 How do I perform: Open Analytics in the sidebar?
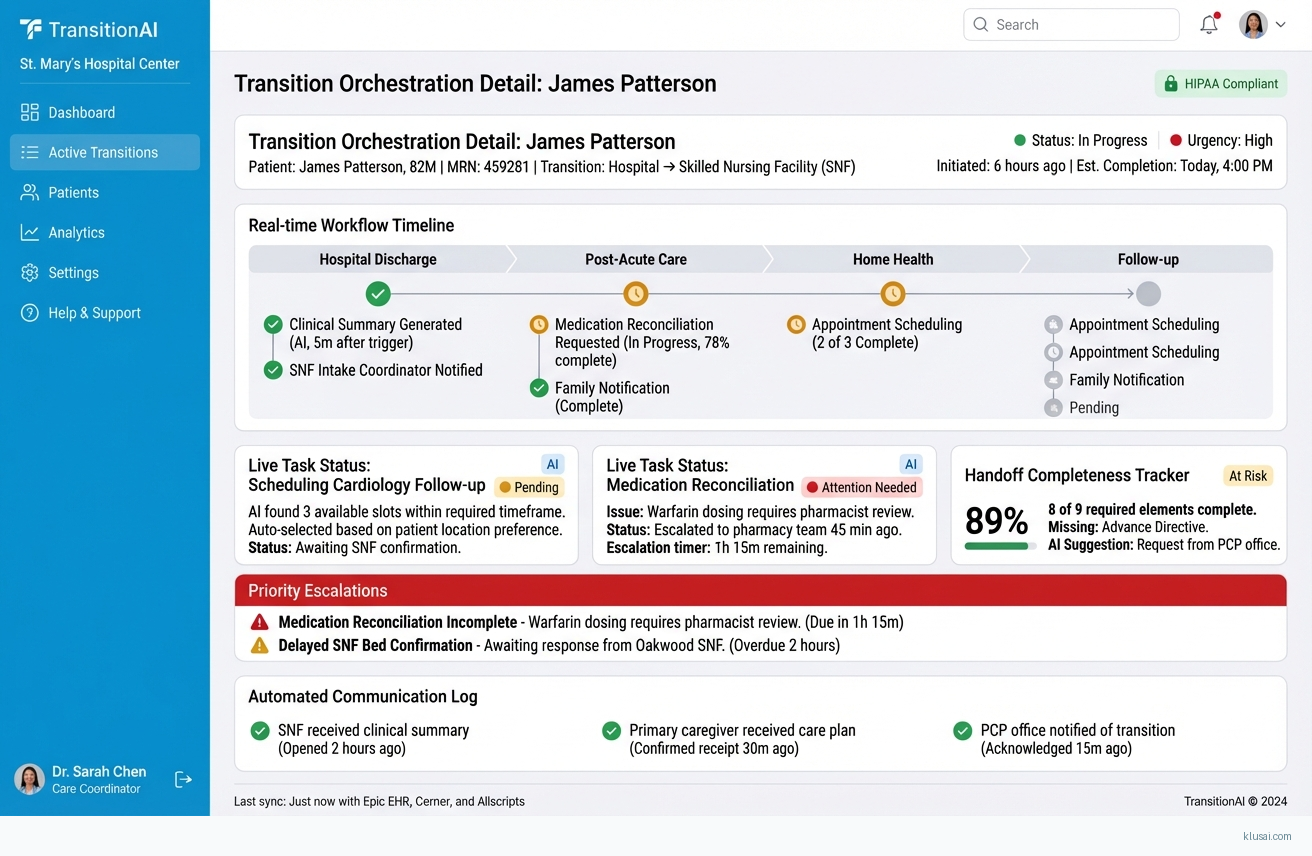click(76, 232)
